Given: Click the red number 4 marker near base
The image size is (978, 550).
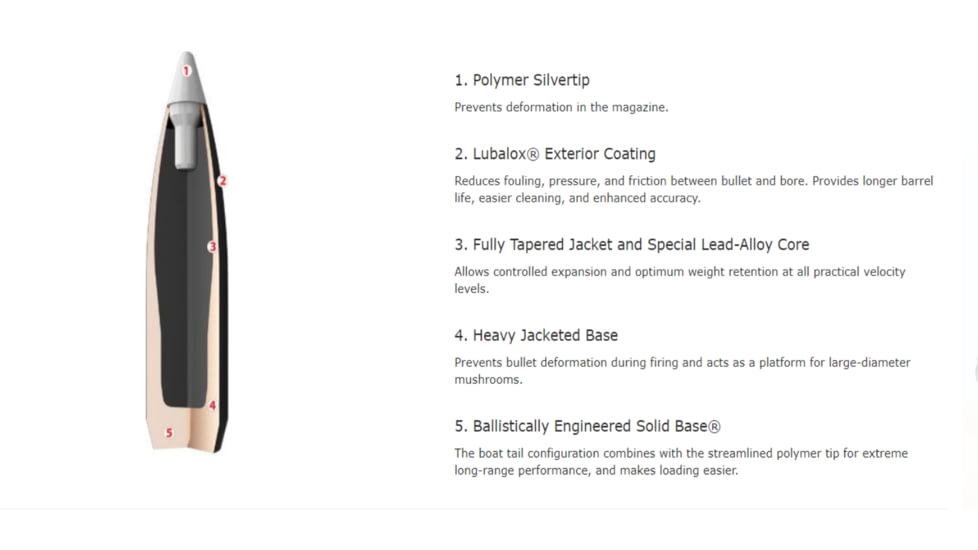Looking at the screenshot, I should (212, 406).
